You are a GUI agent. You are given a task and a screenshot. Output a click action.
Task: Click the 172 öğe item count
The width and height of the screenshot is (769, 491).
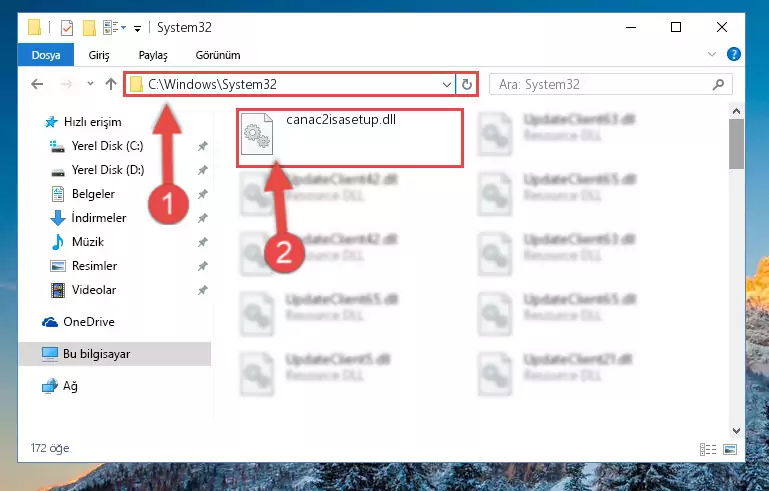[50, 448]
